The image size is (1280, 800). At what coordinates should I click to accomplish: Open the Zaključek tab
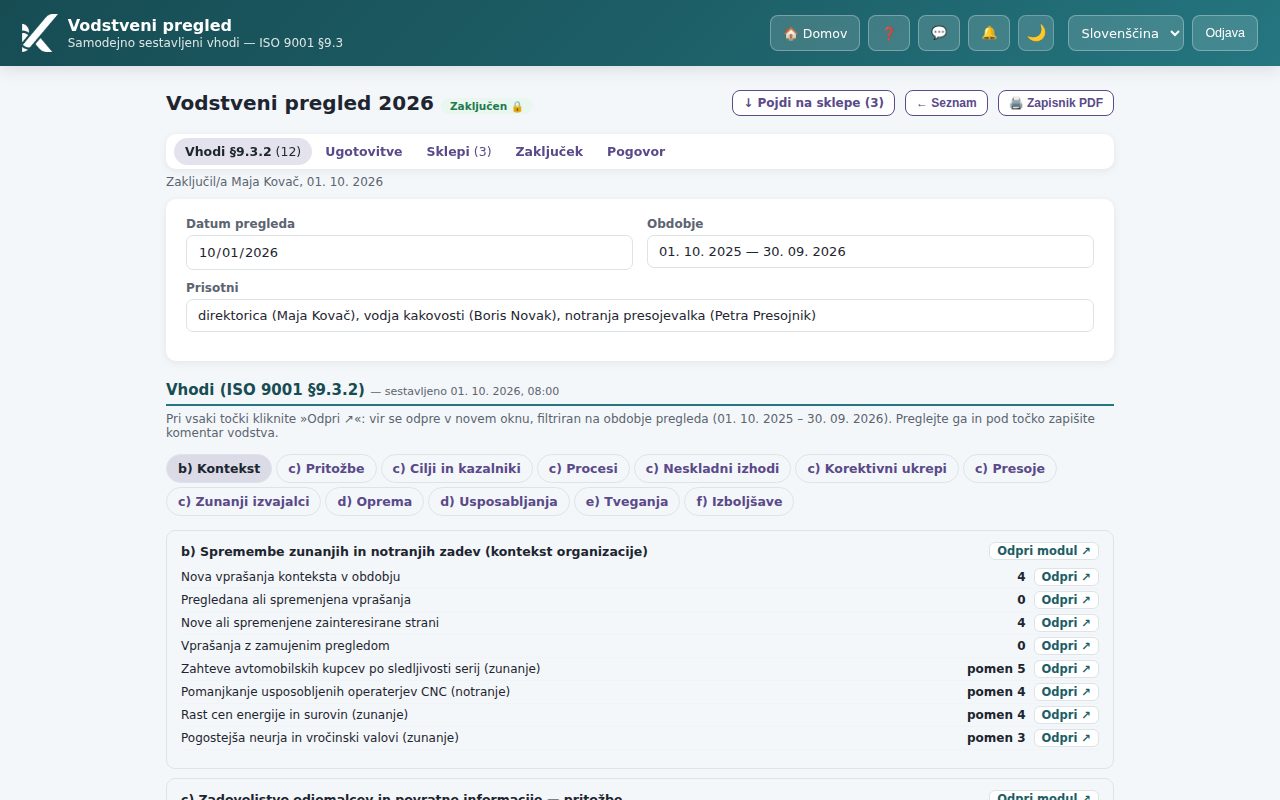[549, 152]
